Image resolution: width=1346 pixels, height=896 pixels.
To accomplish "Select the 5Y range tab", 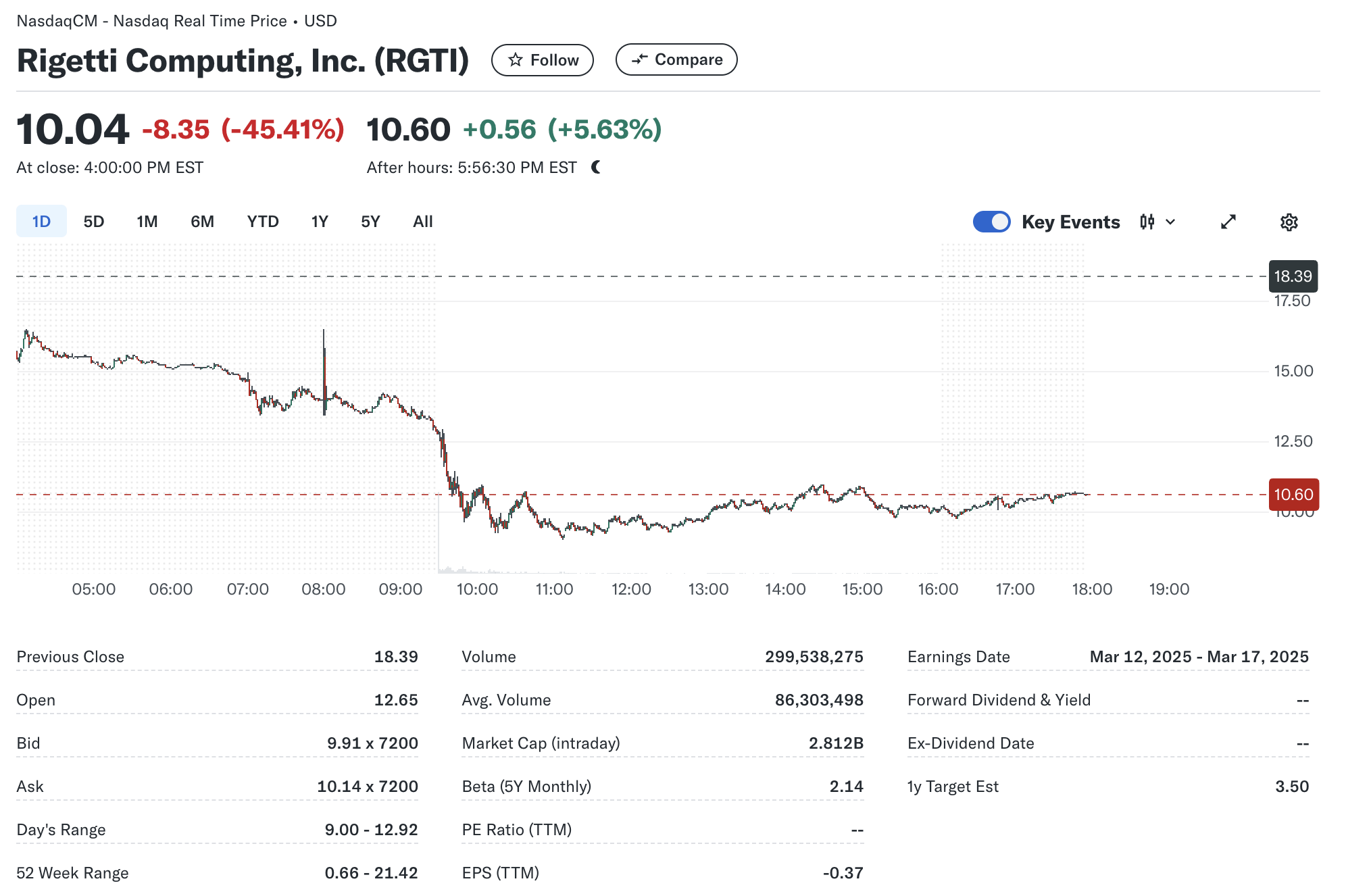I will (370, 222).
